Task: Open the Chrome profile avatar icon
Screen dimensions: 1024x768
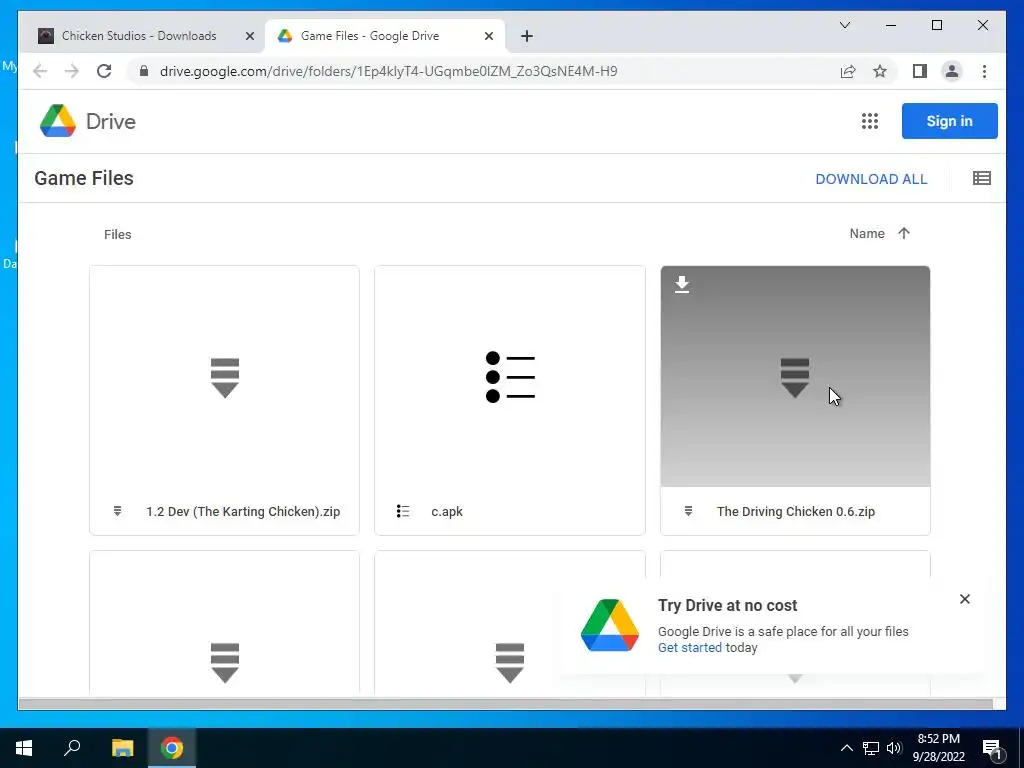Action: (952, 71)
